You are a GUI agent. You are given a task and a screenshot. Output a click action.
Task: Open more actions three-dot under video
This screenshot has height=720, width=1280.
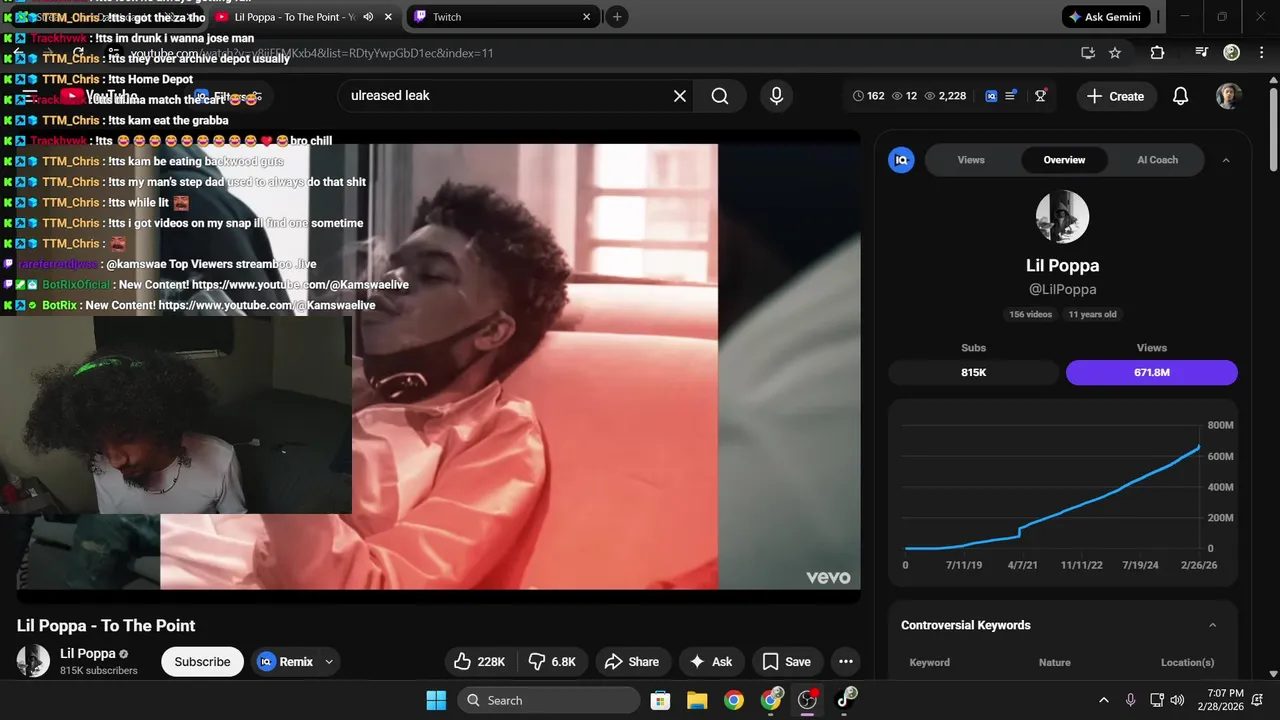(x=846, y=662)
